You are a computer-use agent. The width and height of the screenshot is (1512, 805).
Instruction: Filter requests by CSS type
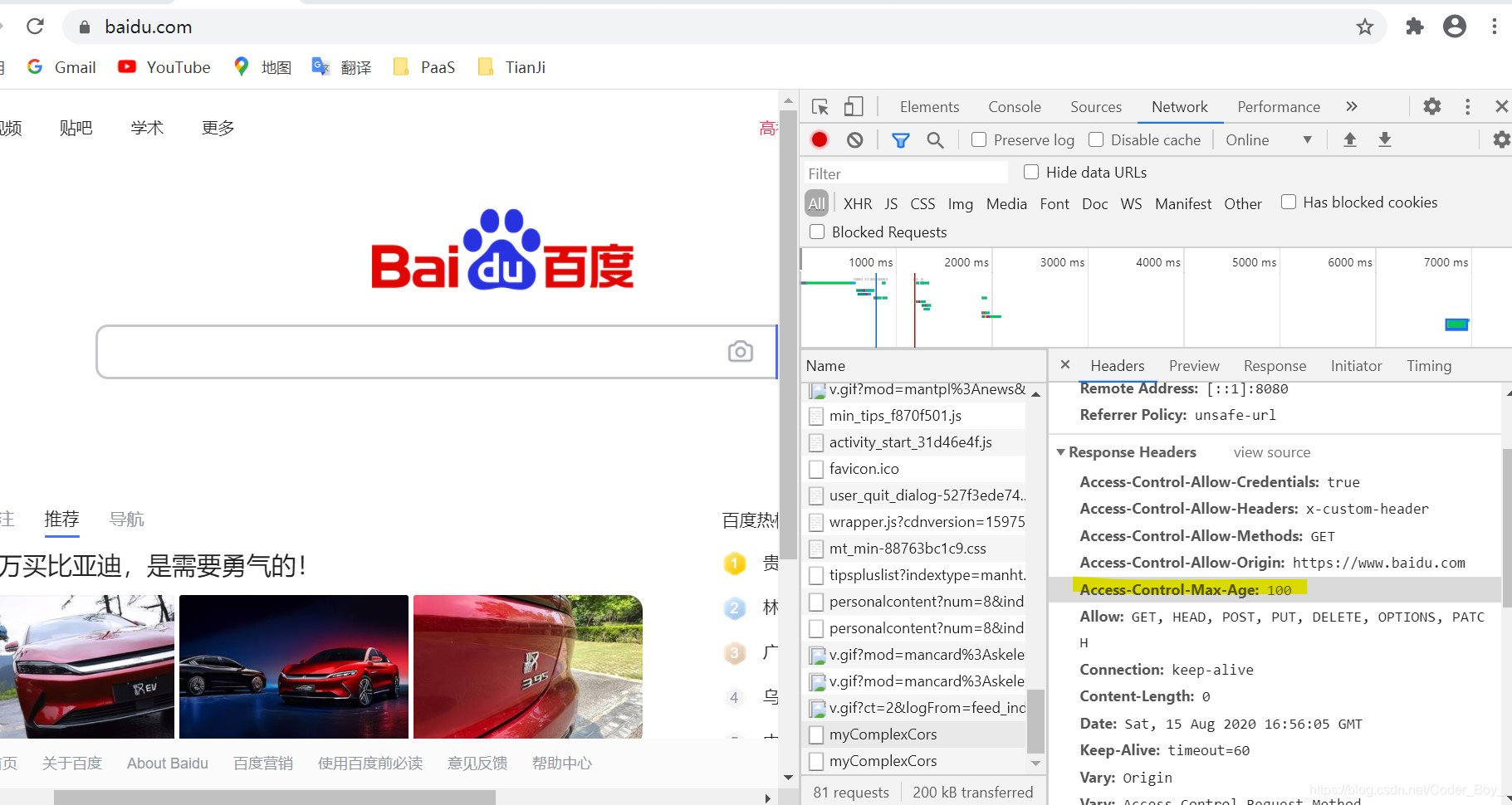point(922,203)
